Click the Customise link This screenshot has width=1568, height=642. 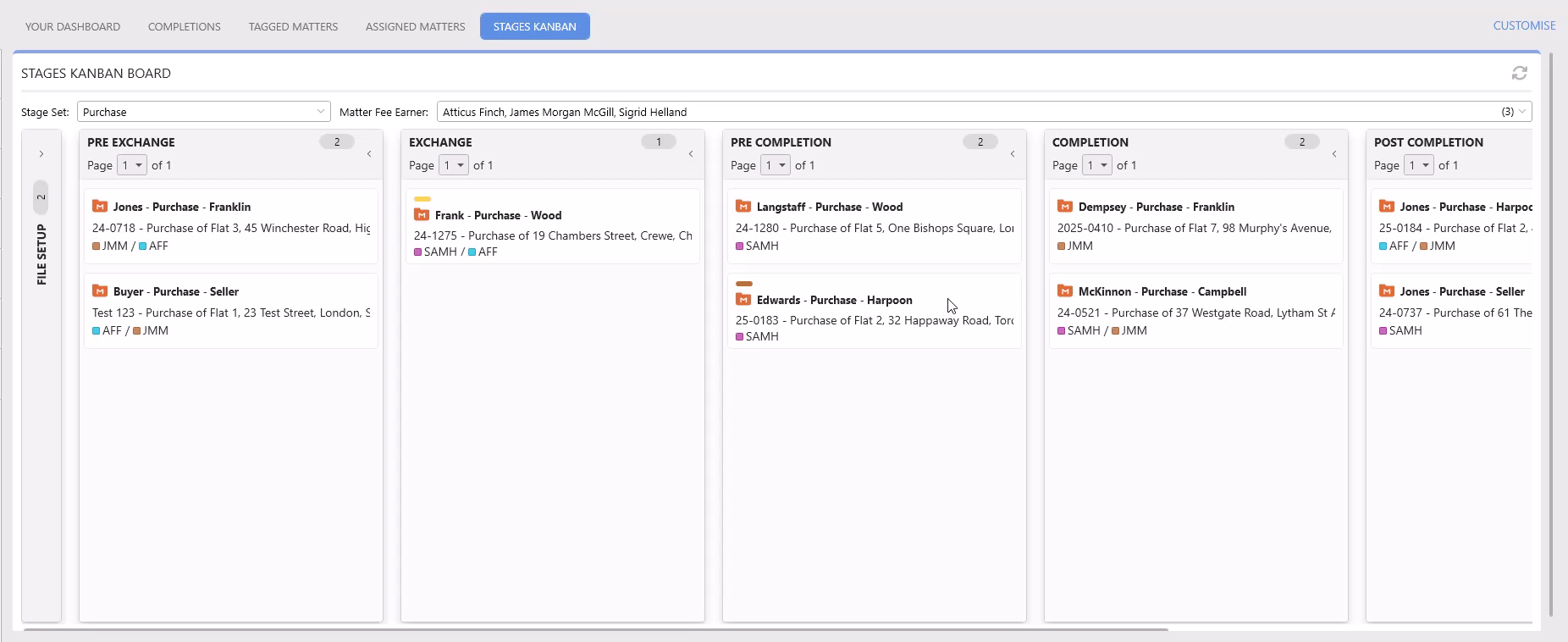[x=1524, y=25]
